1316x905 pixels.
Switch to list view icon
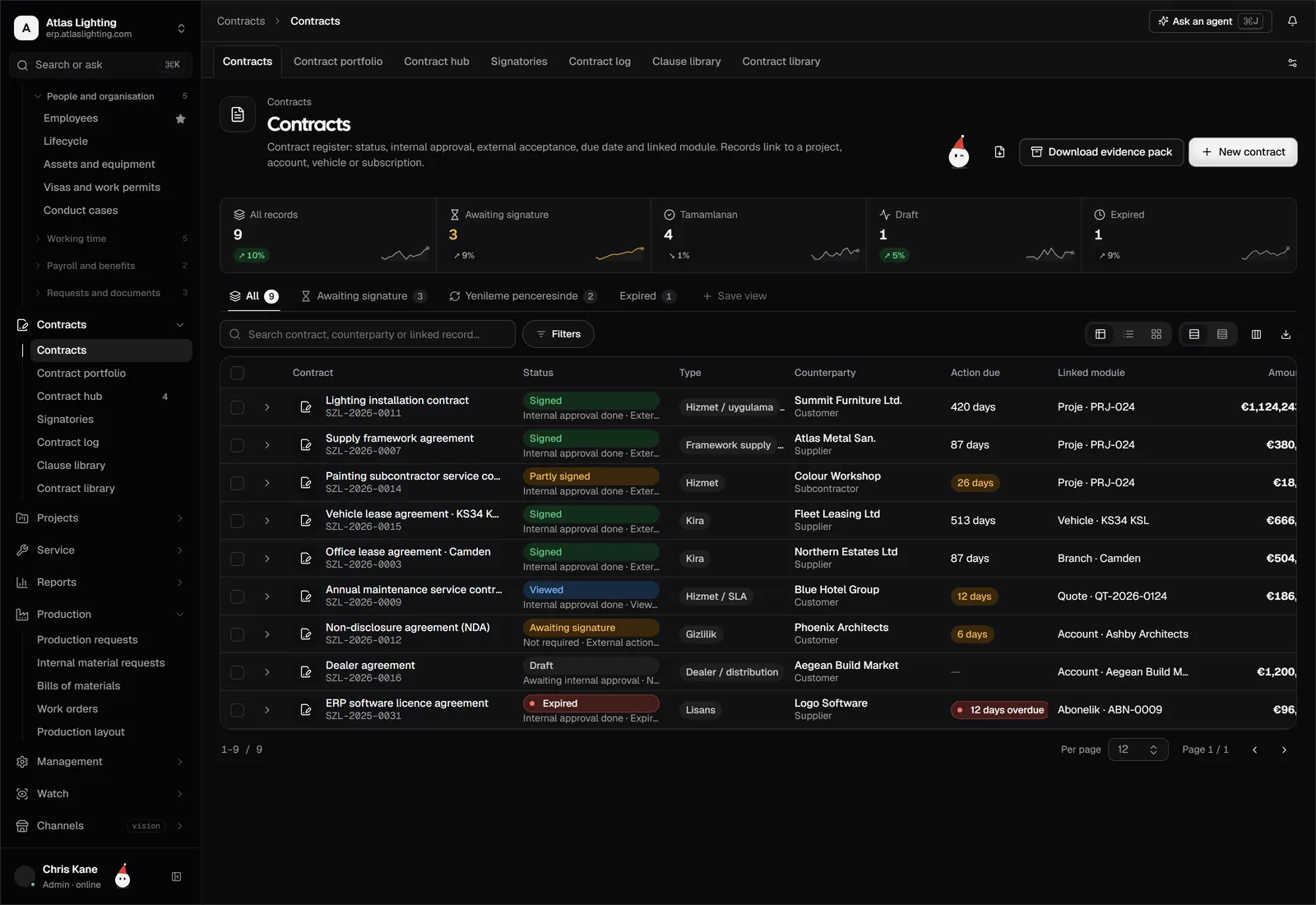pyautogui.click(x=1128, y=334)
